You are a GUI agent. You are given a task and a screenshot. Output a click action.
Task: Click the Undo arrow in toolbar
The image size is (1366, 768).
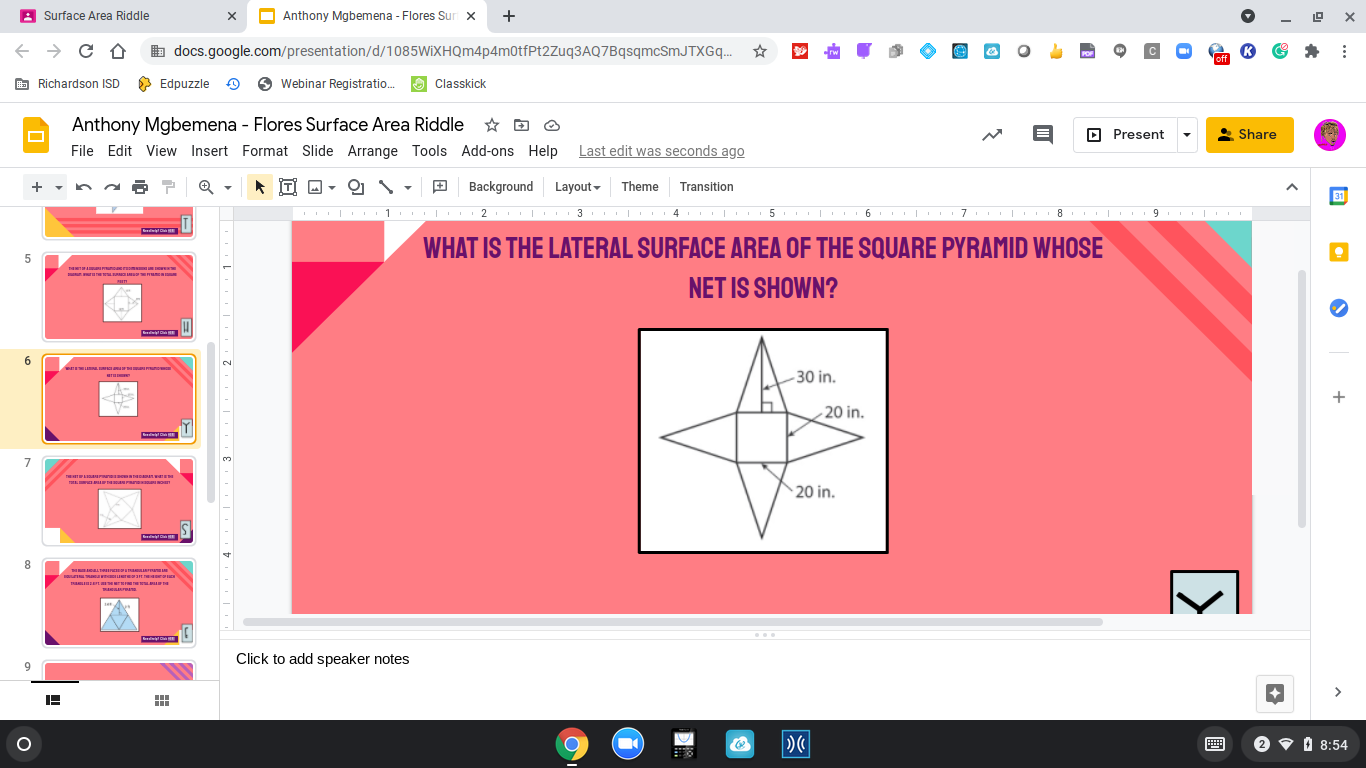[84, 187]
